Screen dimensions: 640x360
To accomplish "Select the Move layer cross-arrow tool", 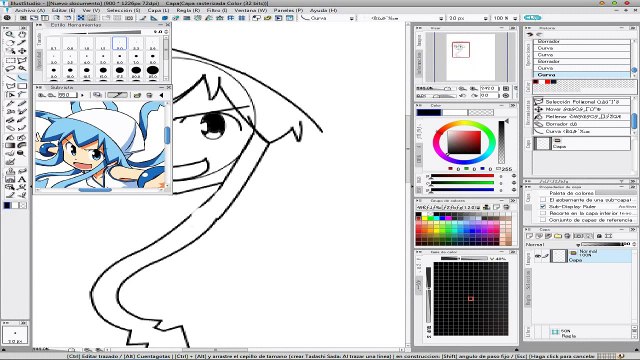I will (x=22, y=51).
